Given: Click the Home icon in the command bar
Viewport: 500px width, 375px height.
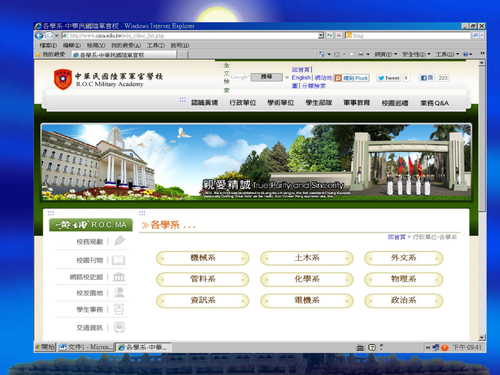Looking at the screenshot, I should click(322, 54).
